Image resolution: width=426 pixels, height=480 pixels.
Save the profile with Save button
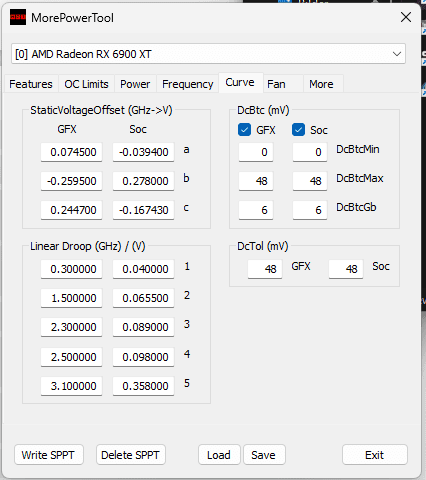[264, 455]
